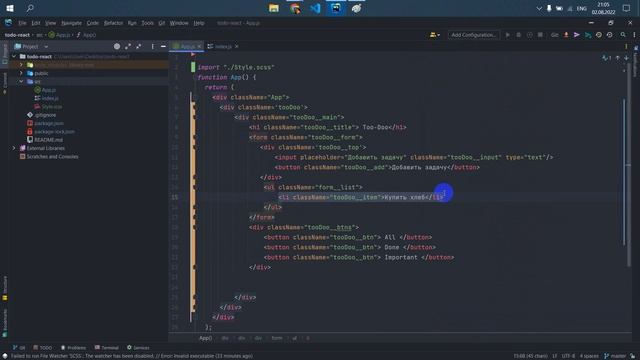Close the index.js editor tab
Viewport: 640px width, 360px height.
tap(236, 47)
